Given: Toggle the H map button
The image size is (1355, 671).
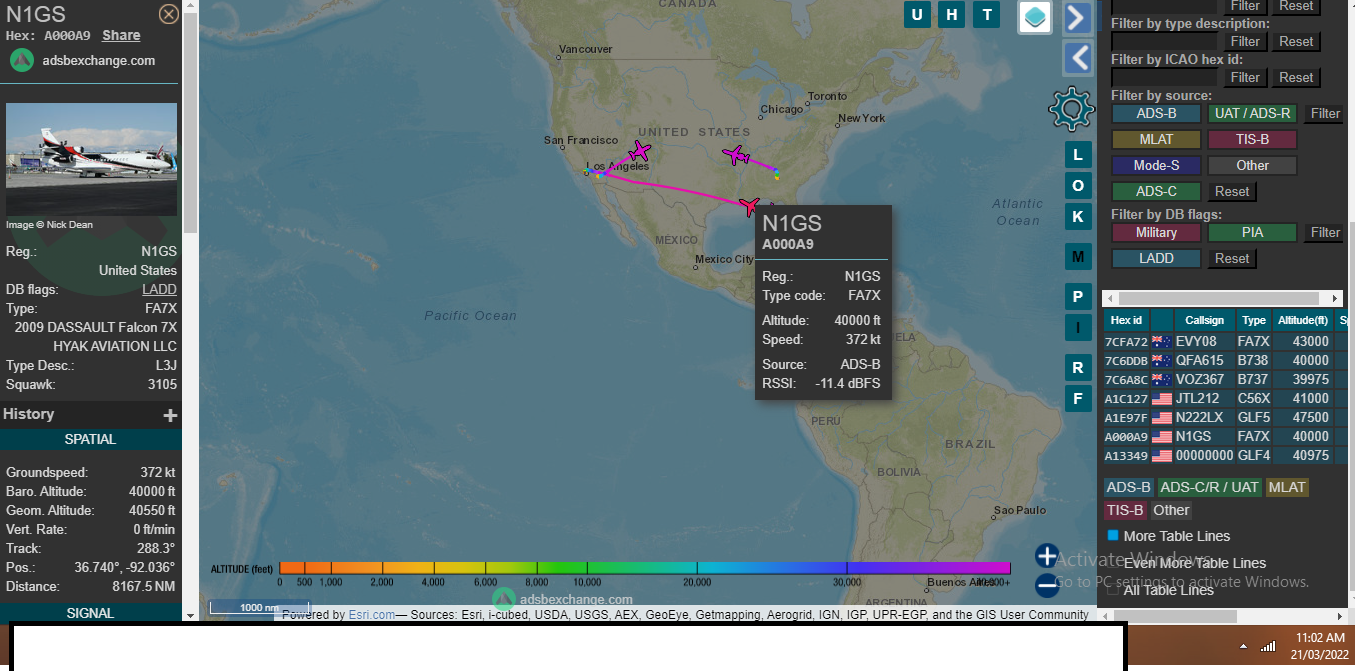Looking at the screenshot, I should tap(952, 14).
